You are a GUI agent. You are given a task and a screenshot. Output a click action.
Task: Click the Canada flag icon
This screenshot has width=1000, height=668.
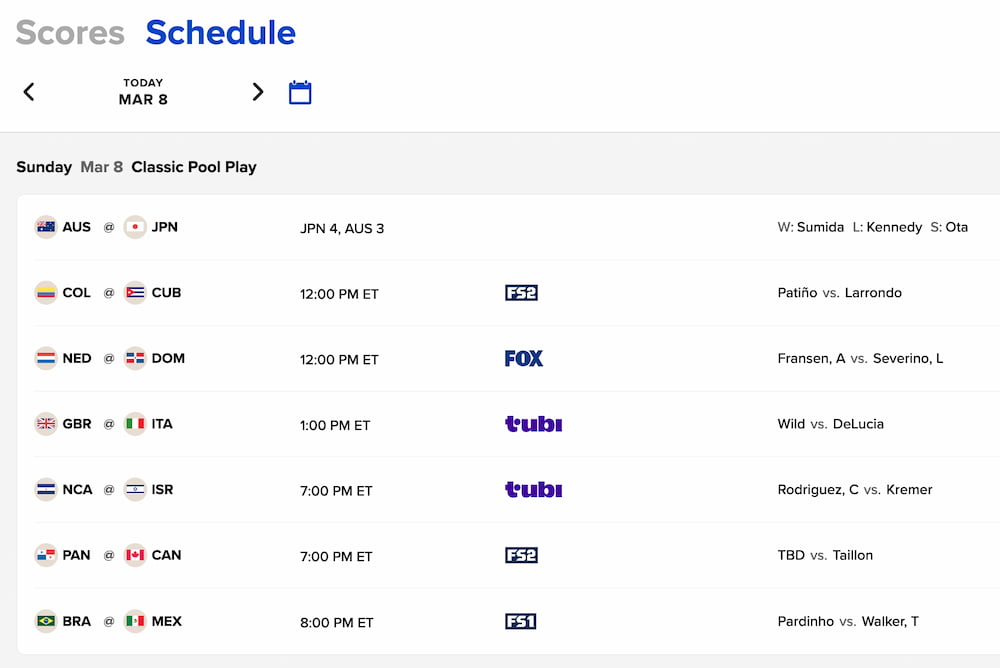135,555
